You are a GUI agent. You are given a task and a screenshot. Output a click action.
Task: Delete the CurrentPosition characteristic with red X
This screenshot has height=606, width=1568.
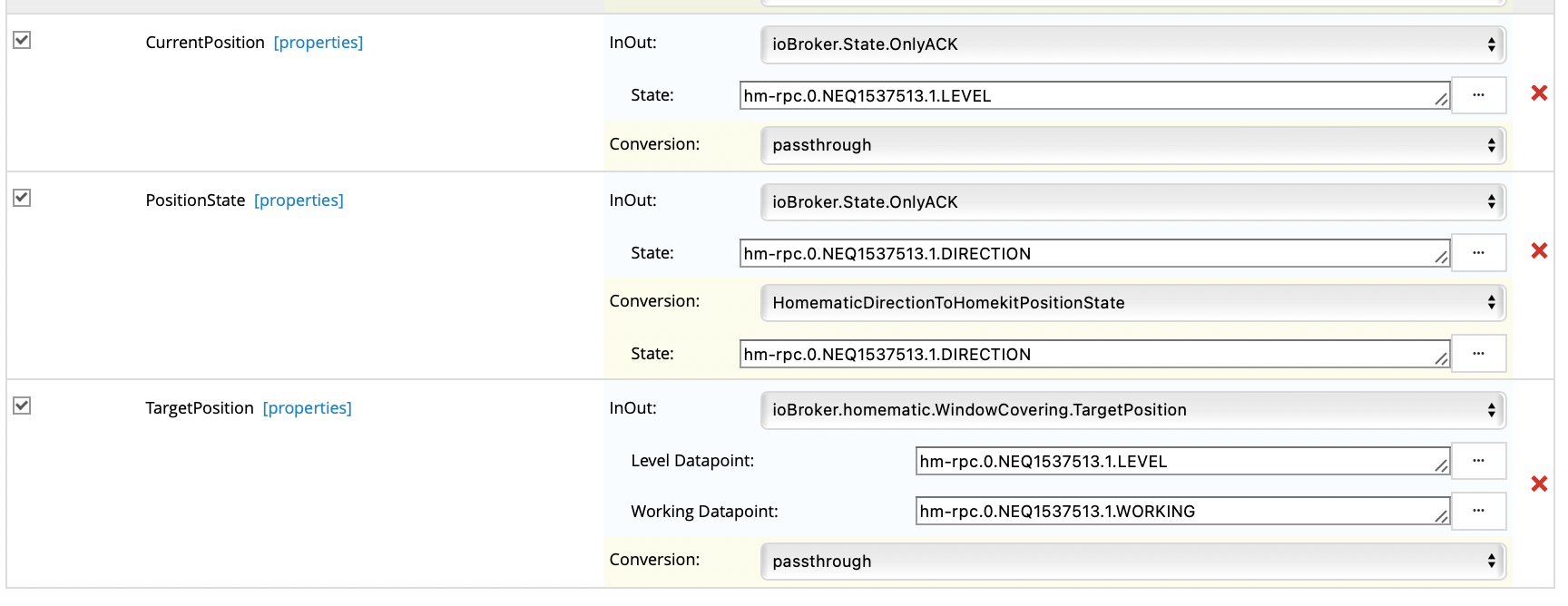(x=1539, y=93)
